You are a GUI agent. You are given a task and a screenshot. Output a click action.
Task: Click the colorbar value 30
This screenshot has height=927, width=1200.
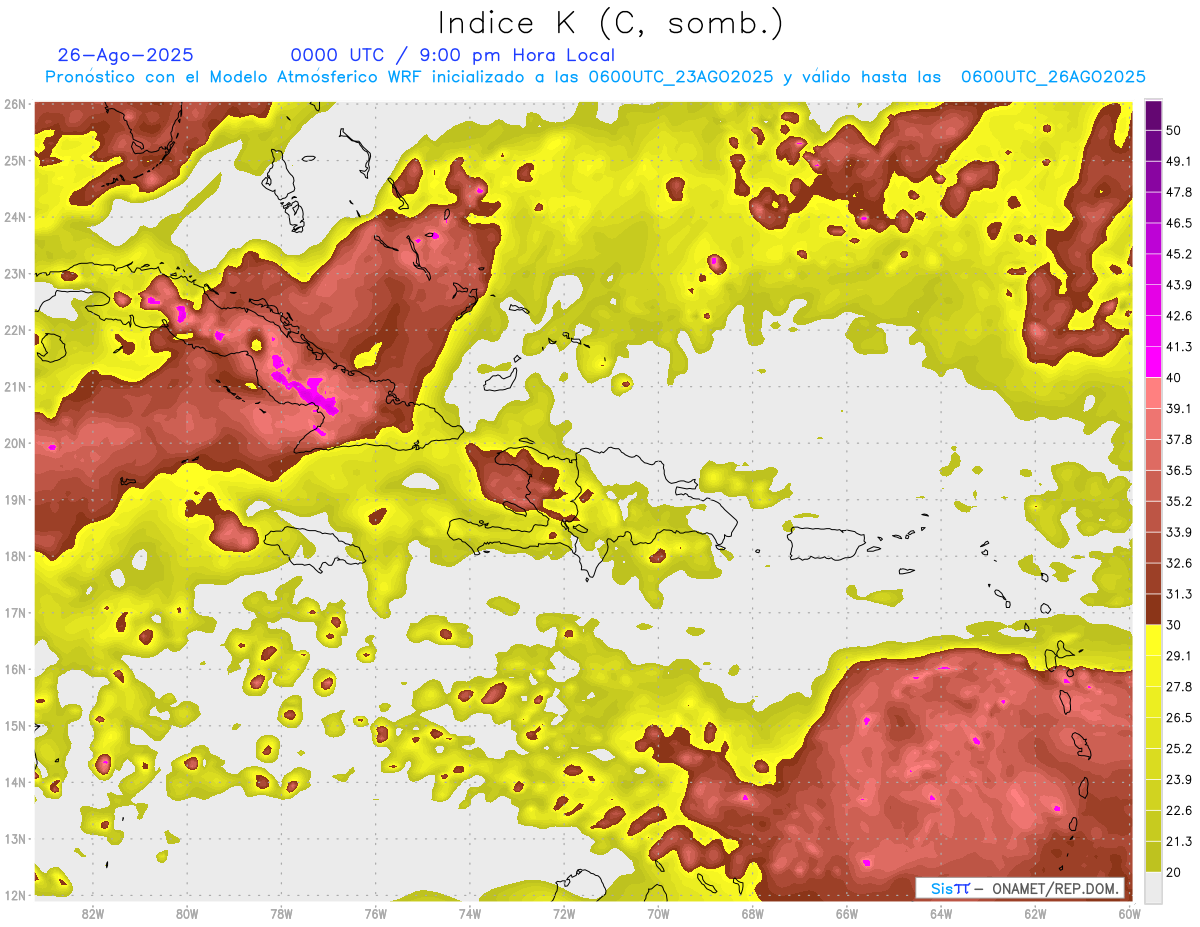[x=1174, y=625]
